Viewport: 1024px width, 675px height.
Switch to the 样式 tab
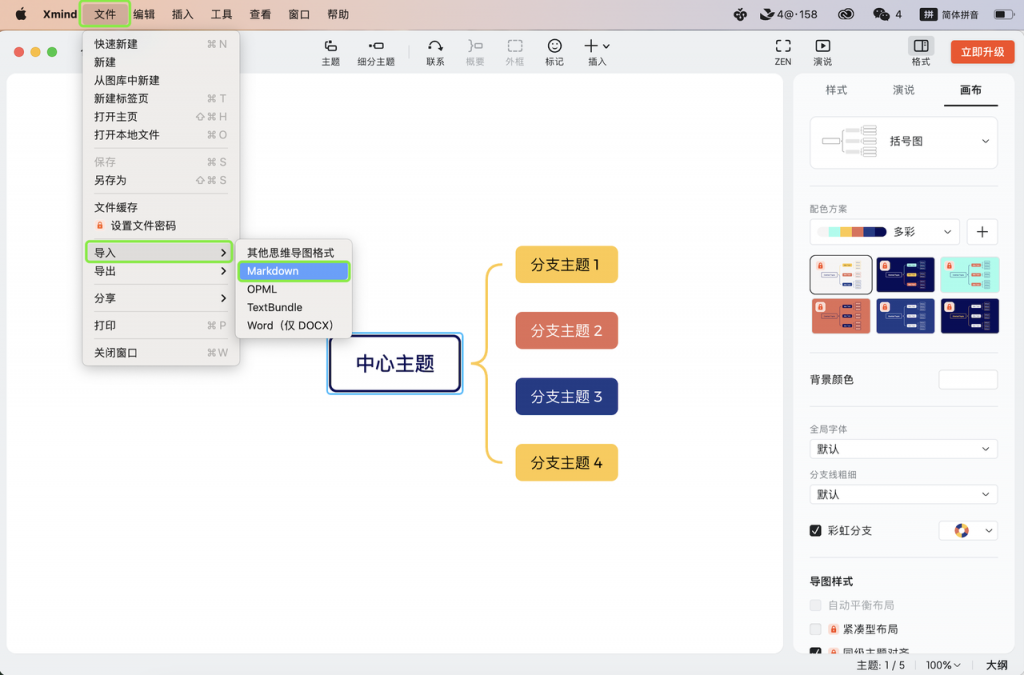click(x=836, y=90)
